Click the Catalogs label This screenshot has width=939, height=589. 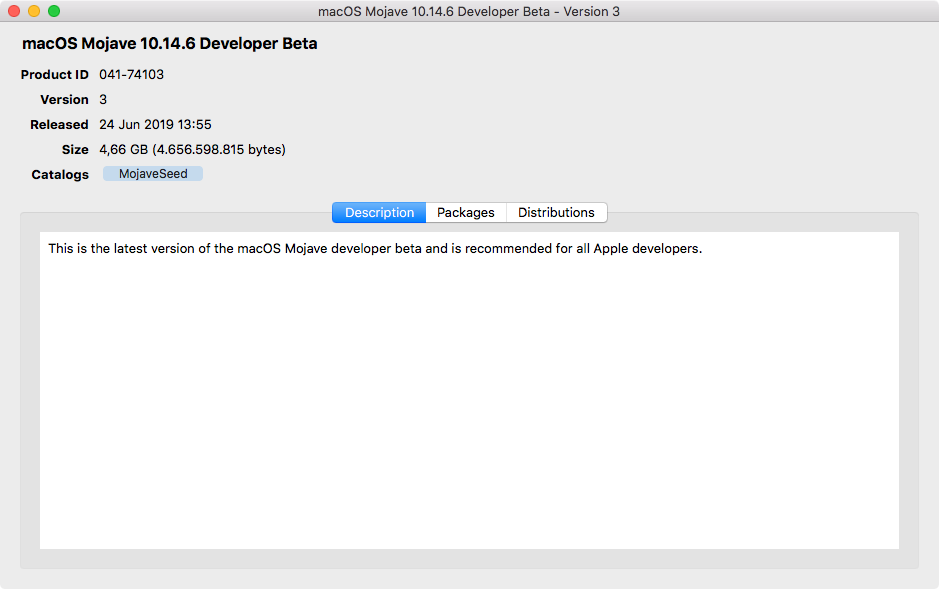coord(60,174)
